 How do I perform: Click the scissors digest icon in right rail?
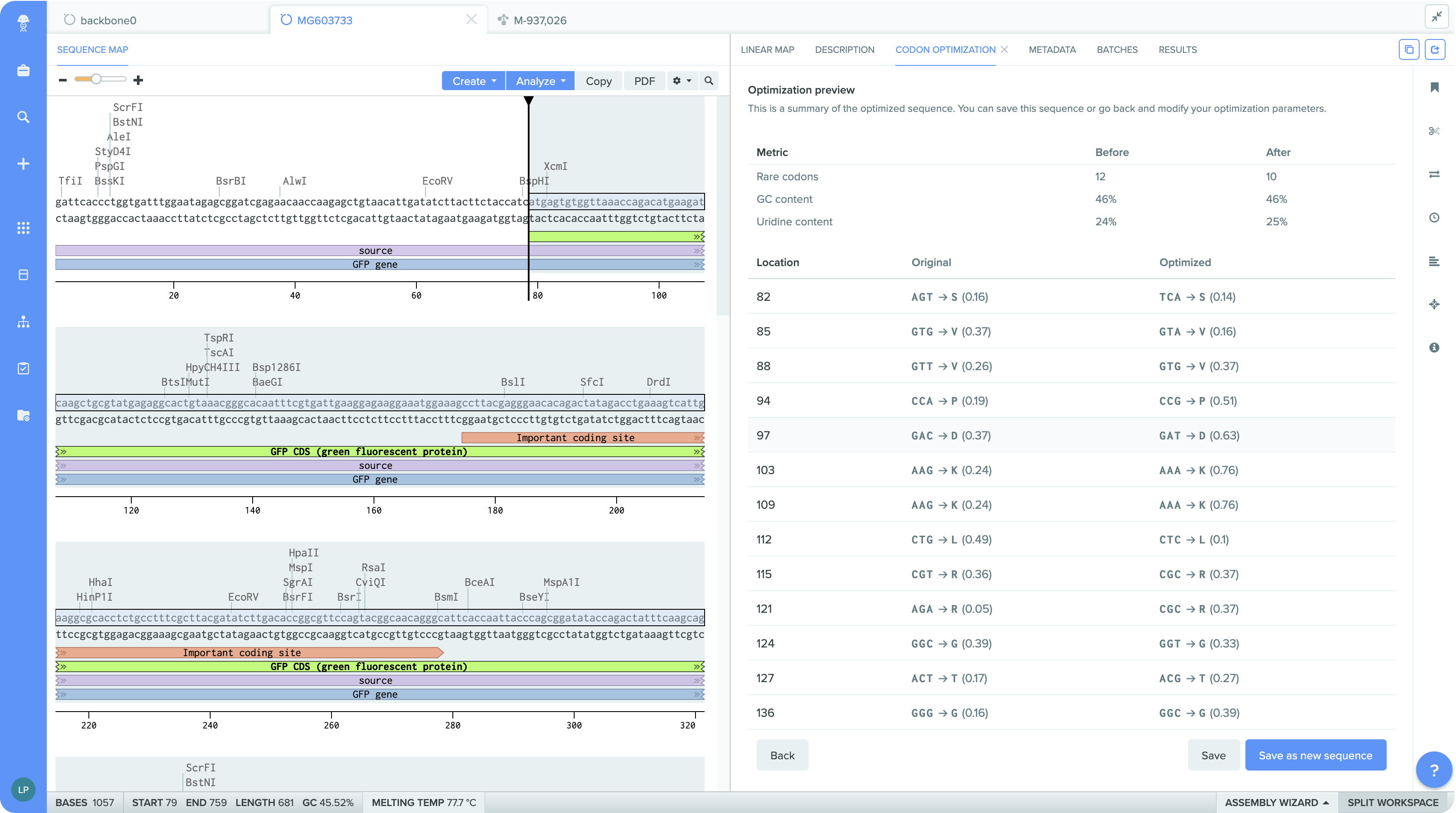click(x=1434, y=130)
